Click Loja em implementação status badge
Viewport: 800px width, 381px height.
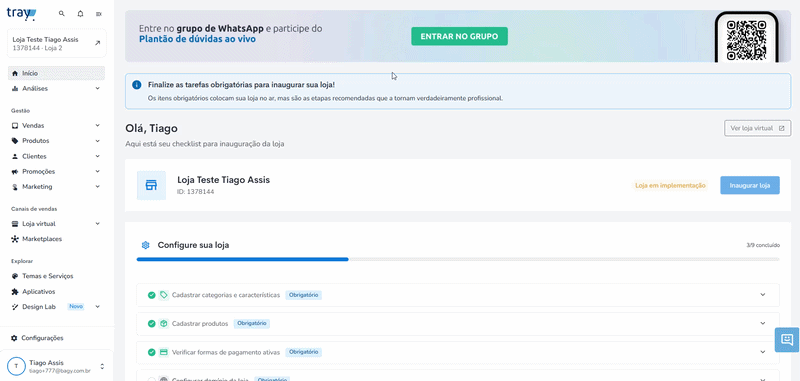click(x=670, y=186)
